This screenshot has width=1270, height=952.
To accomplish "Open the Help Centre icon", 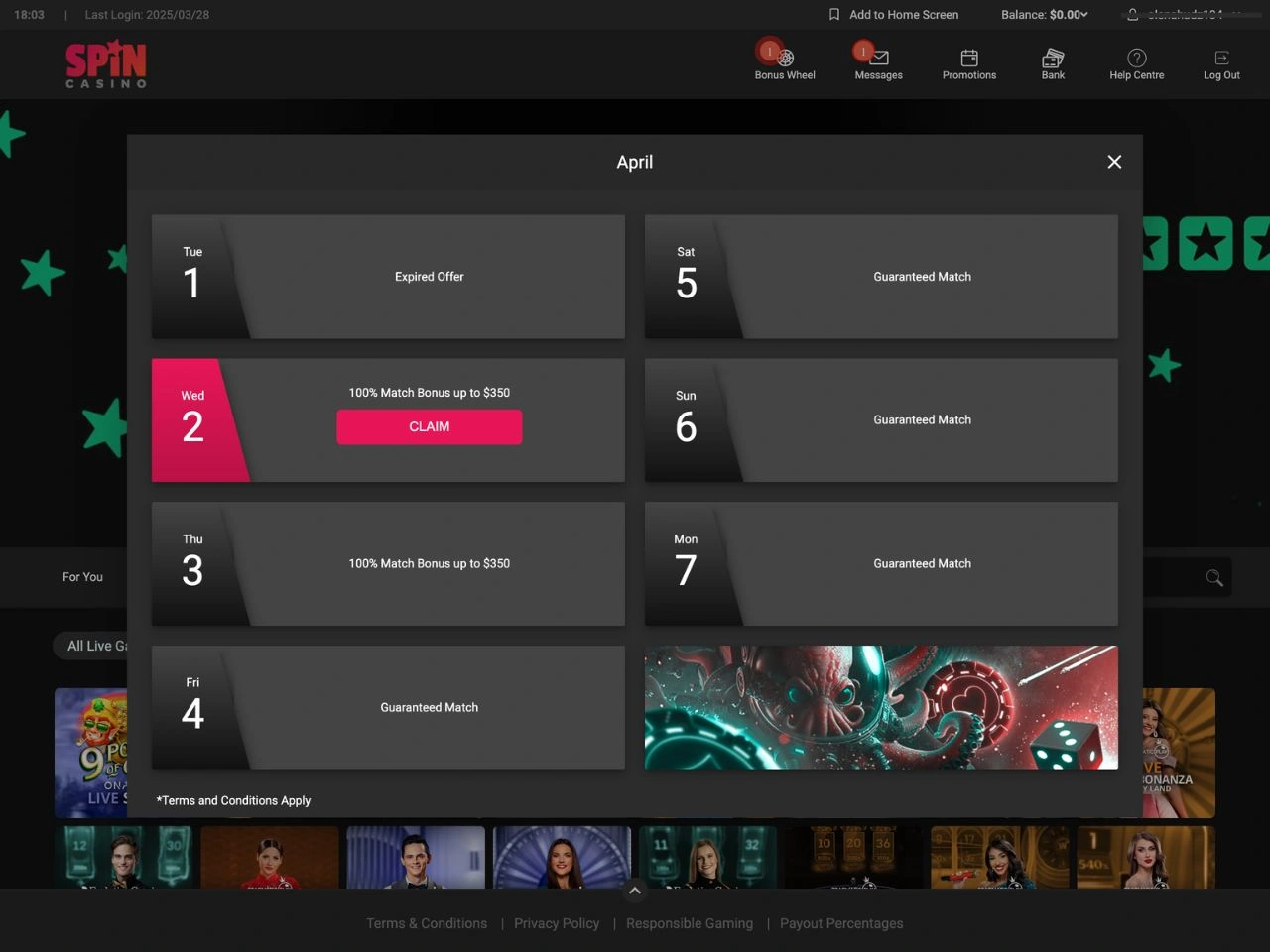I will 1137,59.
